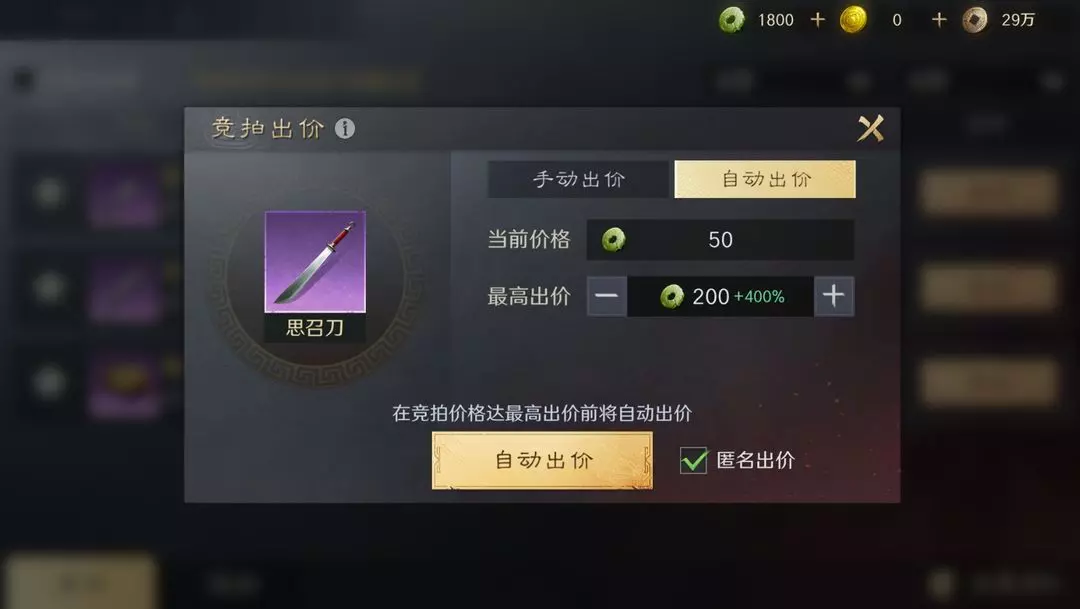Tap the jade icon in 最高出价 row
The height and width of the screenshot is (609, 1080).
tap(672, 297)
